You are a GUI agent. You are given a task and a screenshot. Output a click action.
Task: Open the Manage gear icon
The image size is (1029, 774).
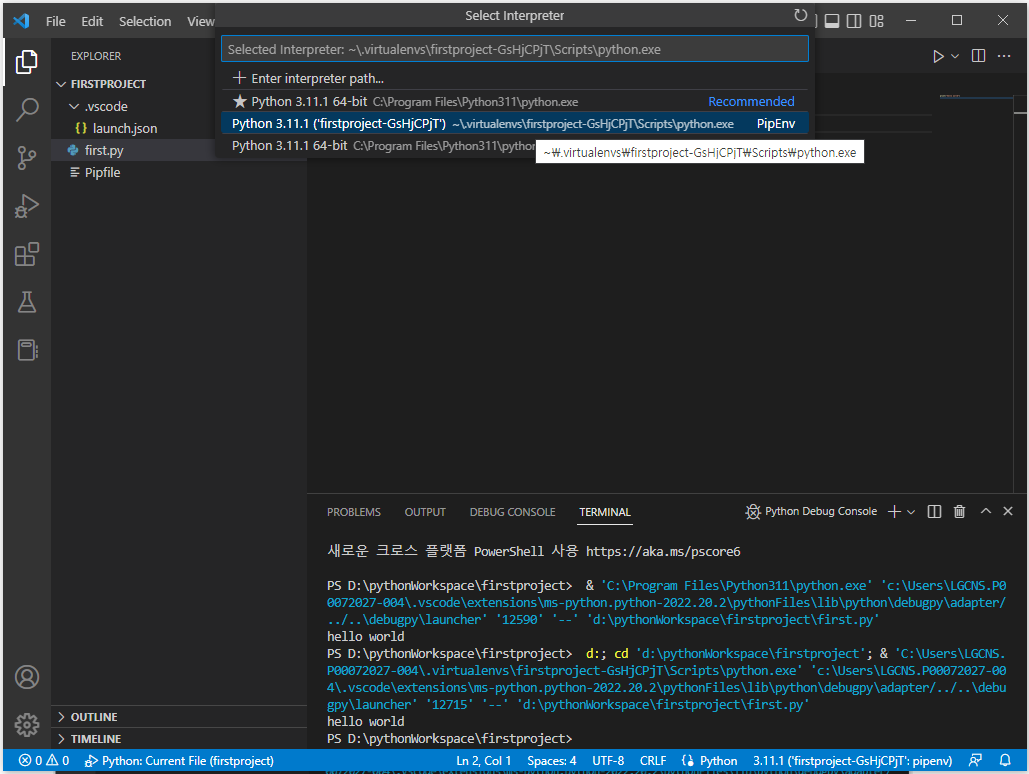tap(26, 725)
